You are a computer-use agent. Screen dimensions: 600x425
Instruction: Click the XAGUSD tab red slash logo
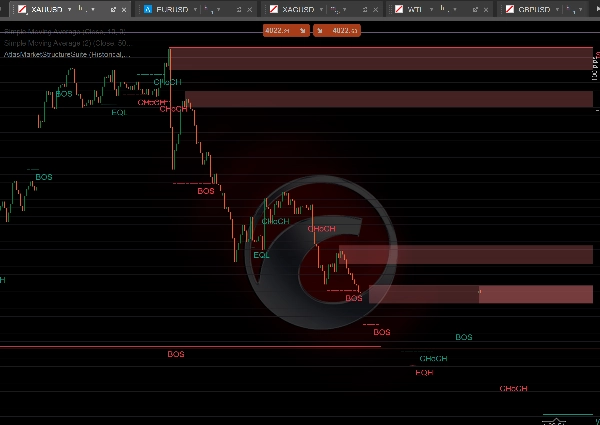click(x=274, y=9)
